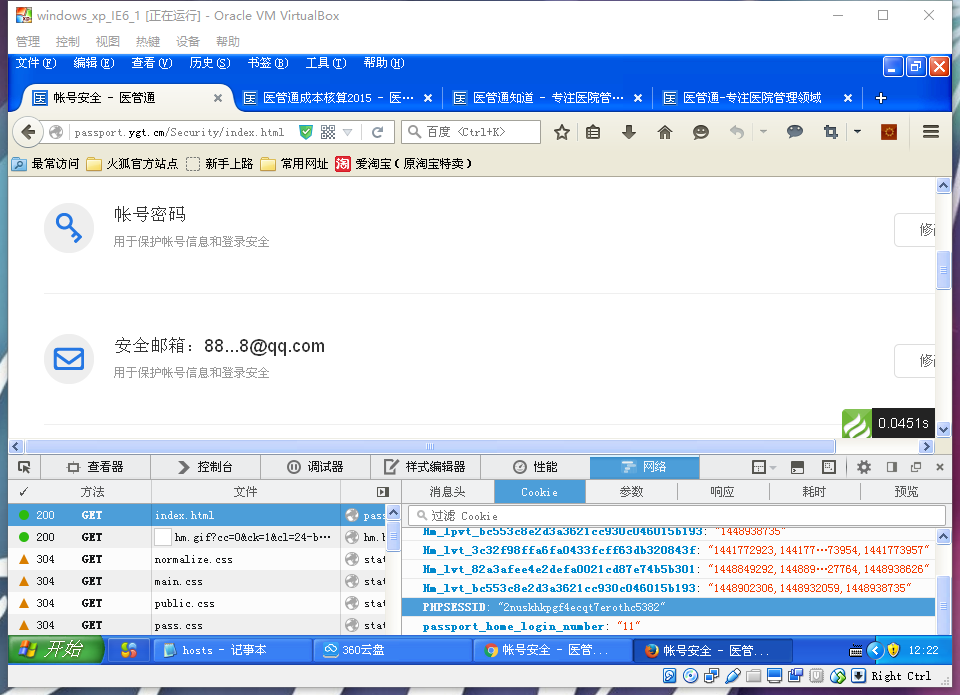Sort requests by 方法 column header
This screenshot has width=960, height=695.
click(92, 492)
